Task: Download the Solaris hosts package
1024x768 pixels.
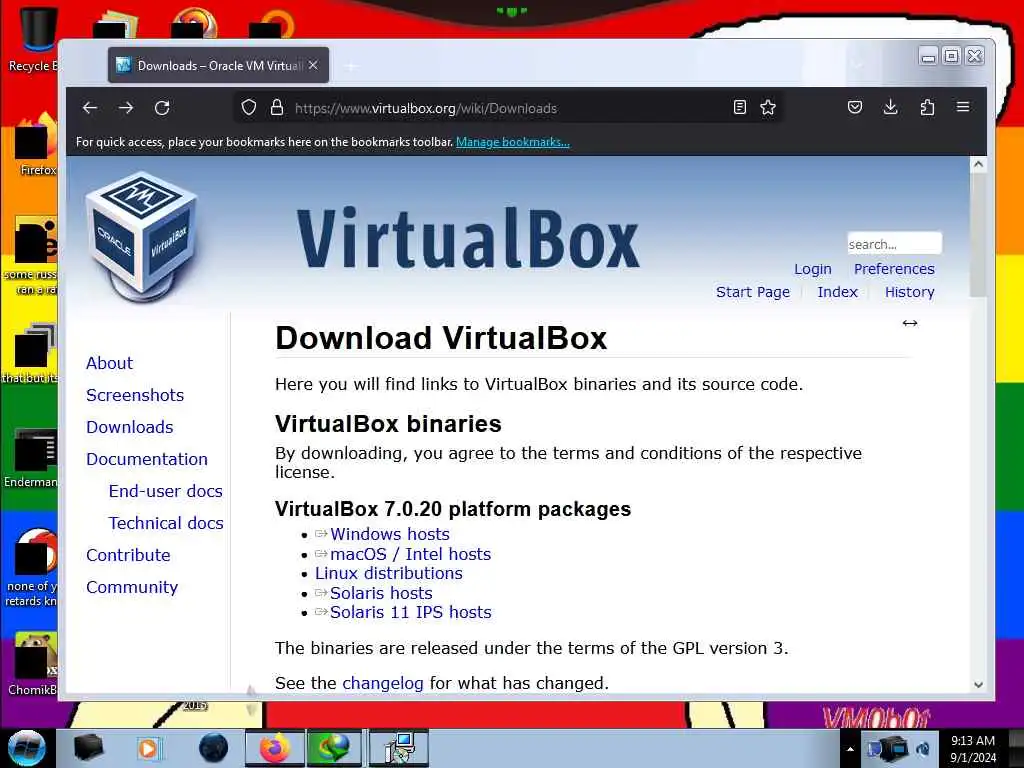Action: point(381,593)
